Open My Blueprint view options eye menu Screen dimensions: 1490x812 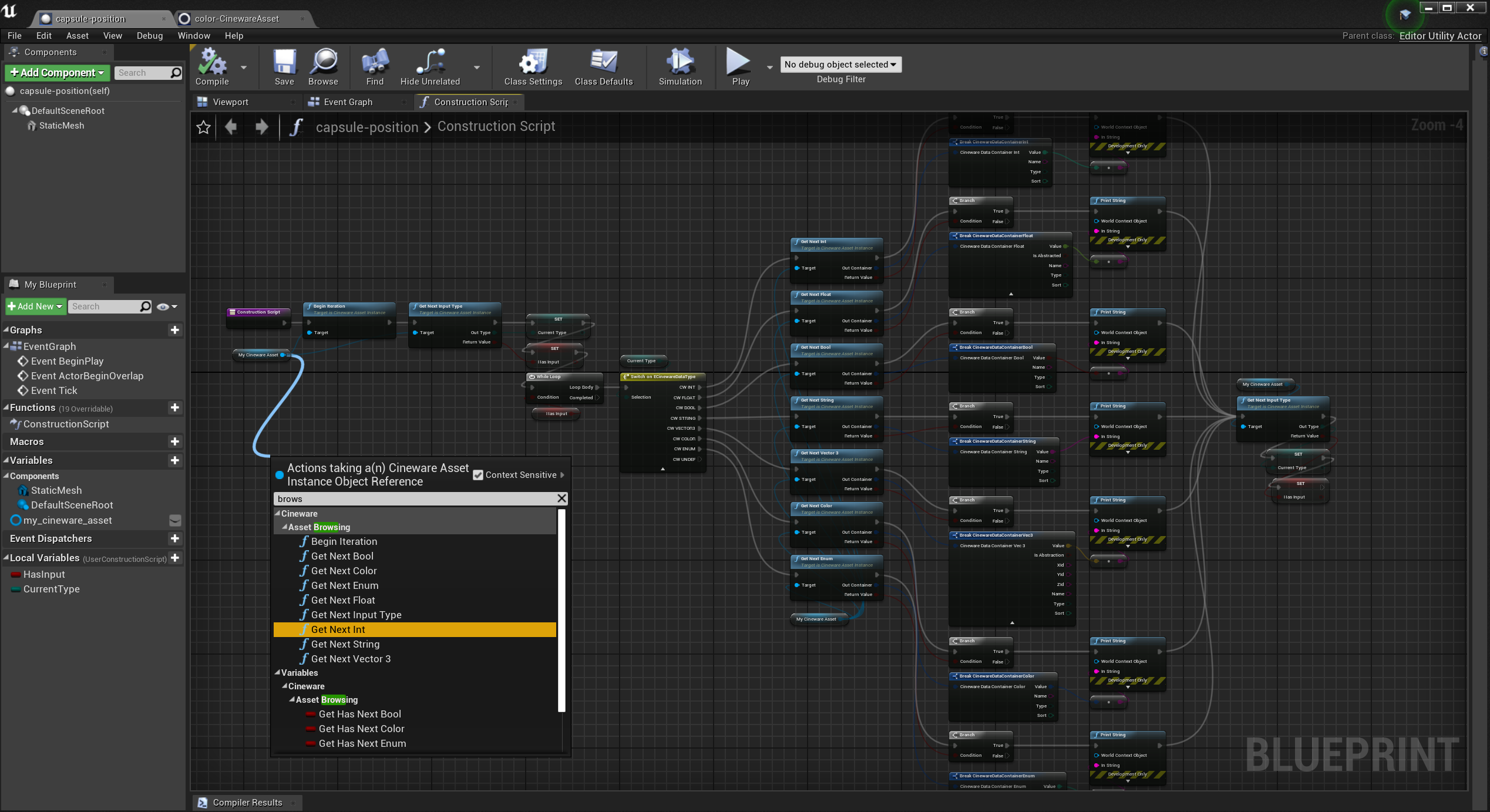tap(167, 306)
